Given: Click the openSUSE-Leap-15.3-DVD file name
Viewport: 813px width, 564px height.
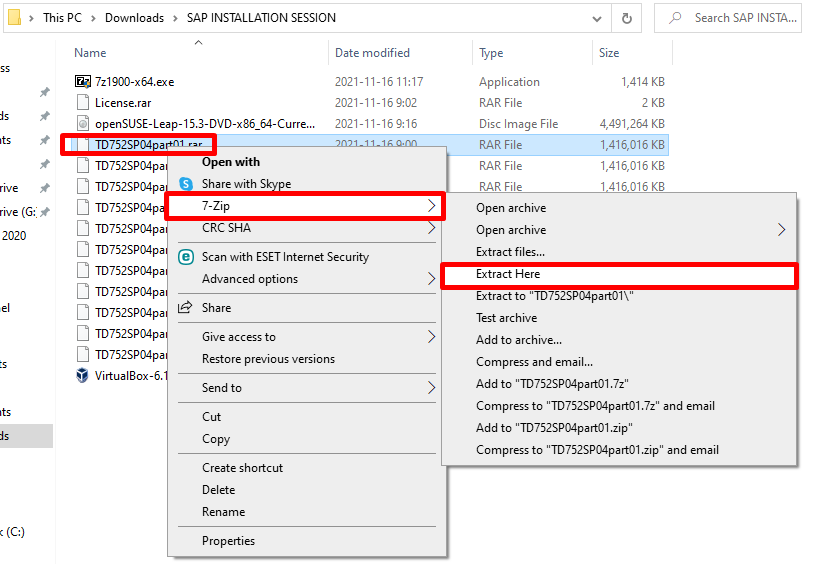Looking at the screenshot, I should (205, 123).
